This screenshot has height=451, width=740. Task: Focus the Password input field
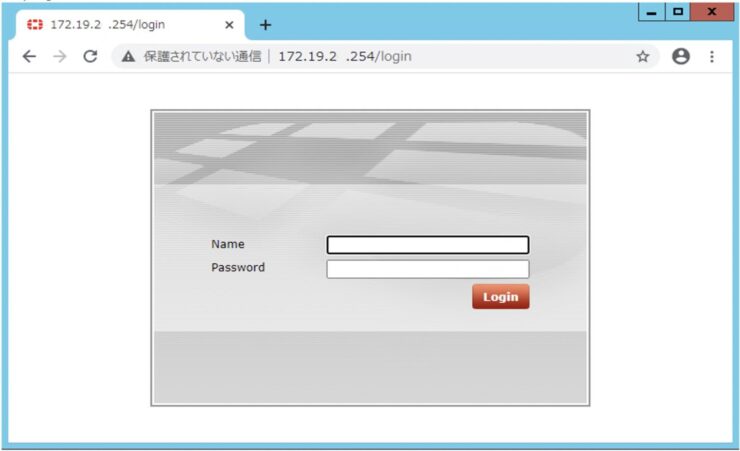(x=428, y=269)
